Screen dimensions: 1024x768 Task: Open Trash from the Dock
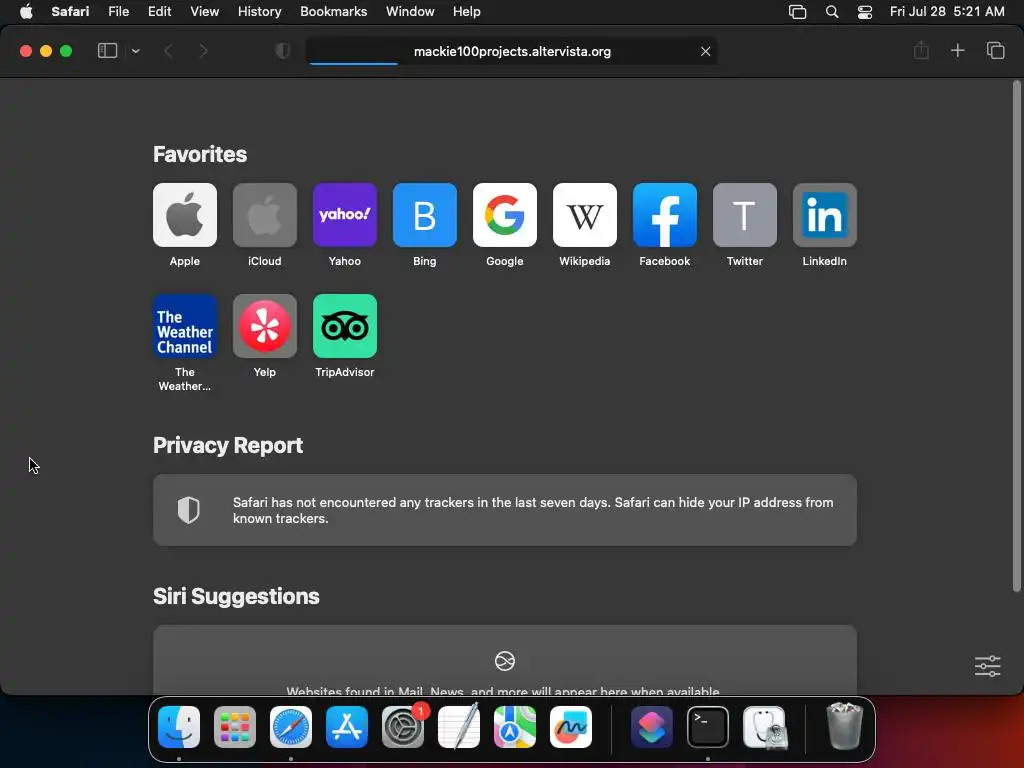click(x=844, y=726)
